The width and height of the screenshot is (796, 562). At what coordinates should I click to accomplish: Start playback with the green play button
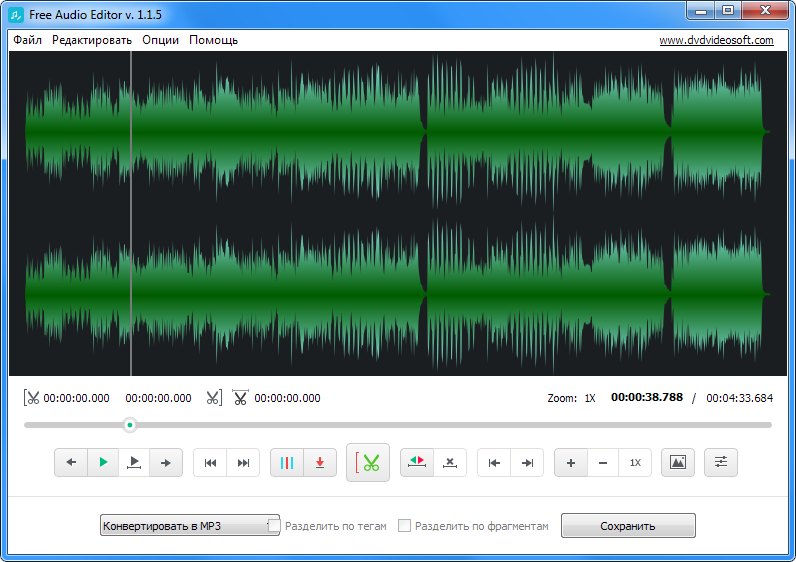103,462
